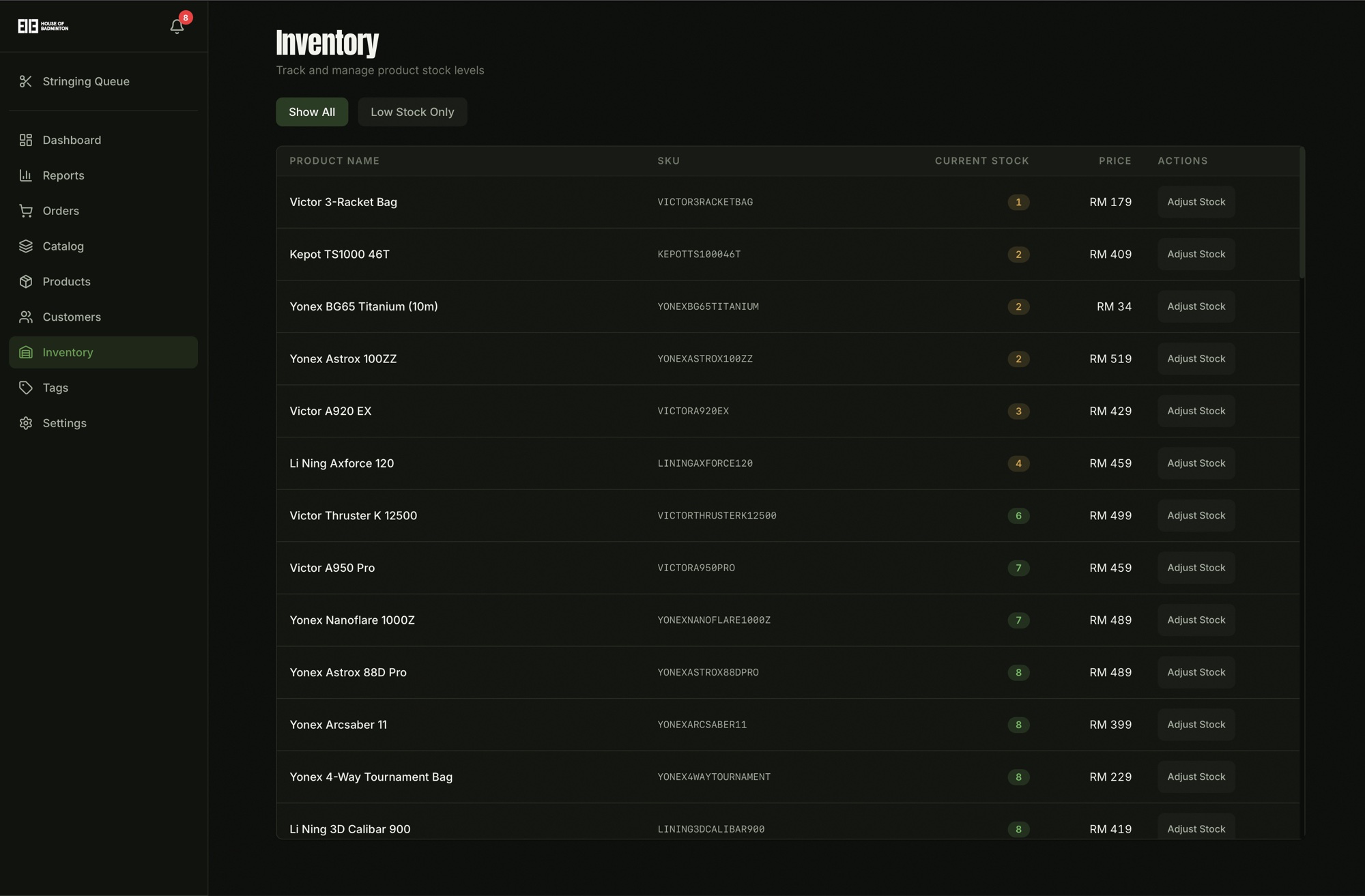
Task: Go to Dashboard in sidebar
Action: [x=103, y=140]
